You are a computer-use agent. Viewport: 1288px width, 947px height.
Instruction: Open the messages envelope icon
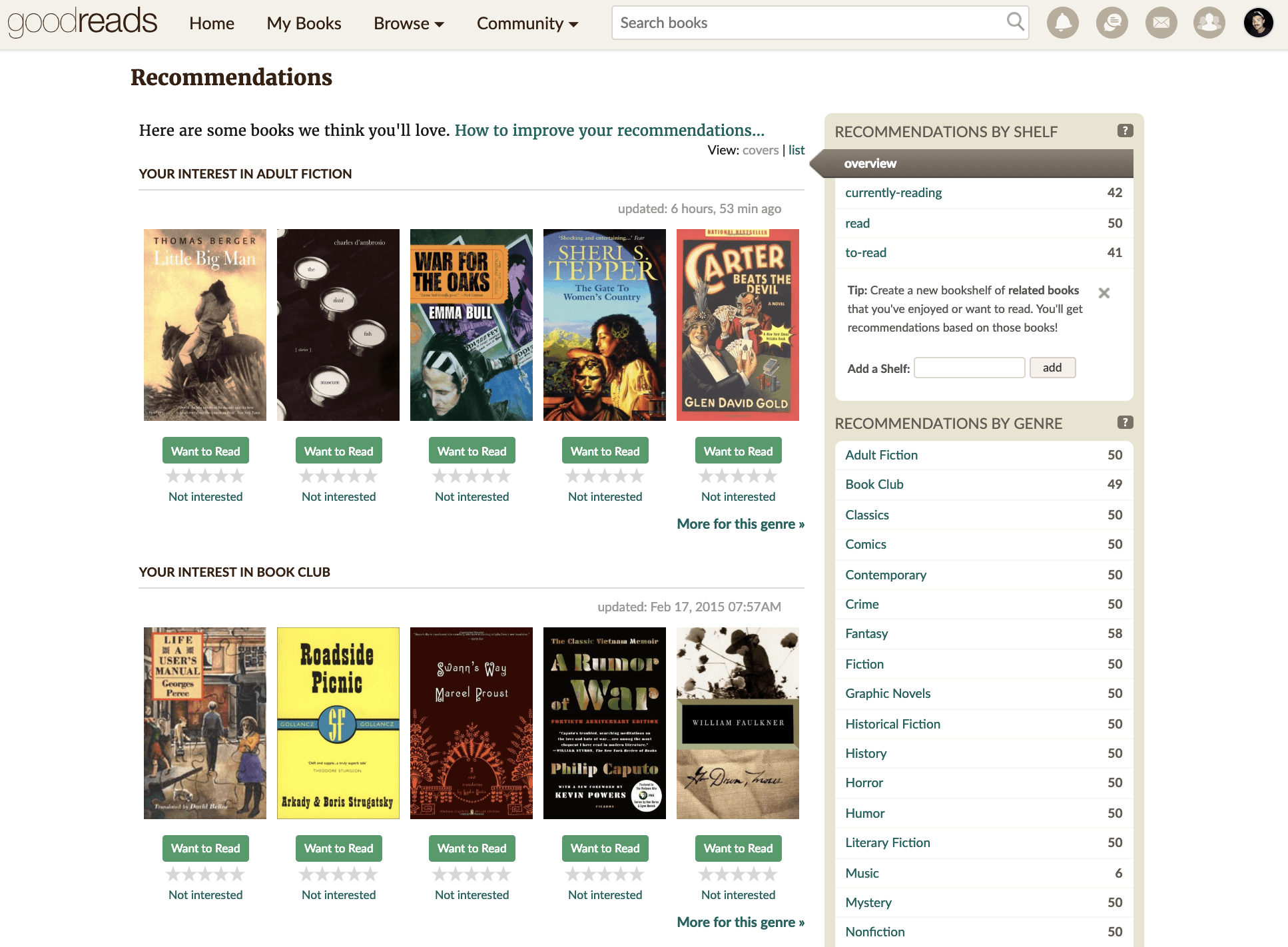(1161, 22)
